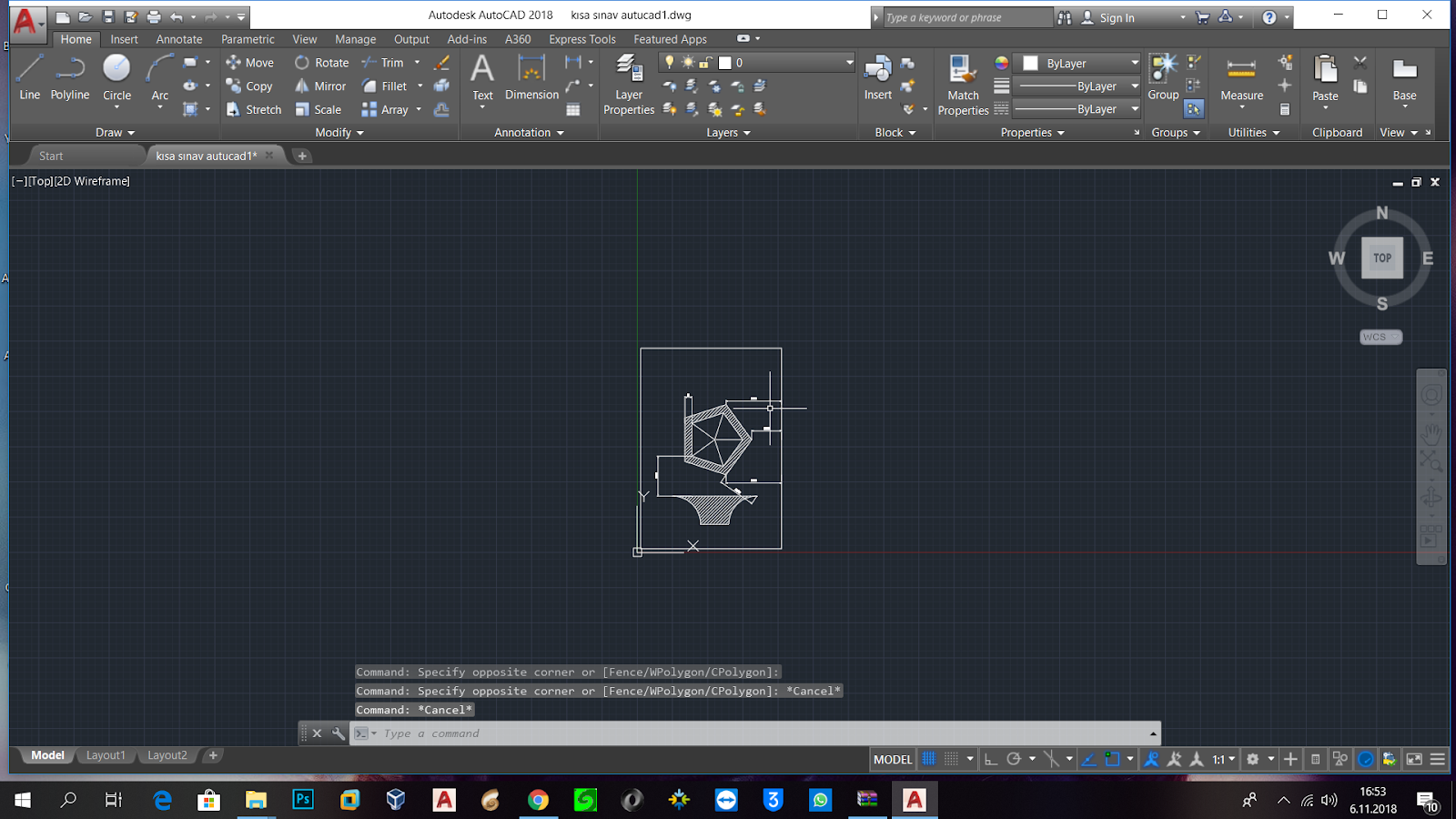Screen dimensions: 1456x819
Task: Click the Insert block tool
Action: 878,77
